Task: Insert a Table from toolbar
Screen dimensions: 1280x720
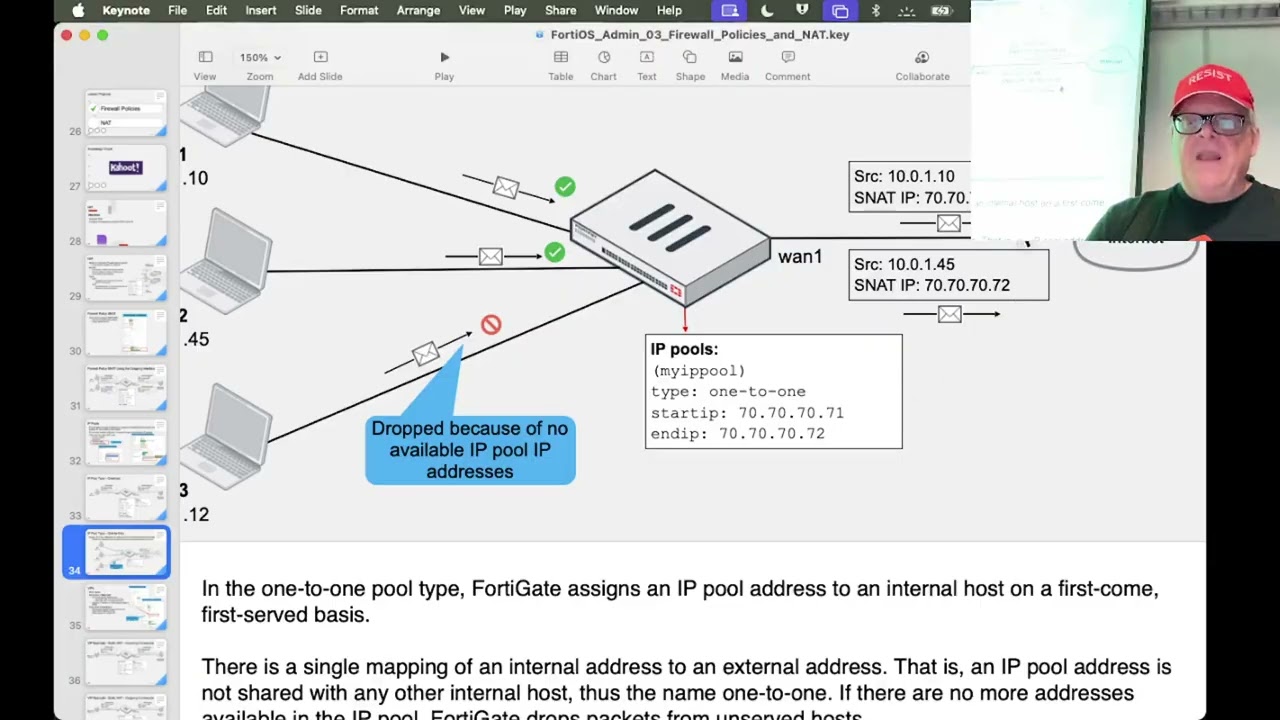Action: point(560,66)
